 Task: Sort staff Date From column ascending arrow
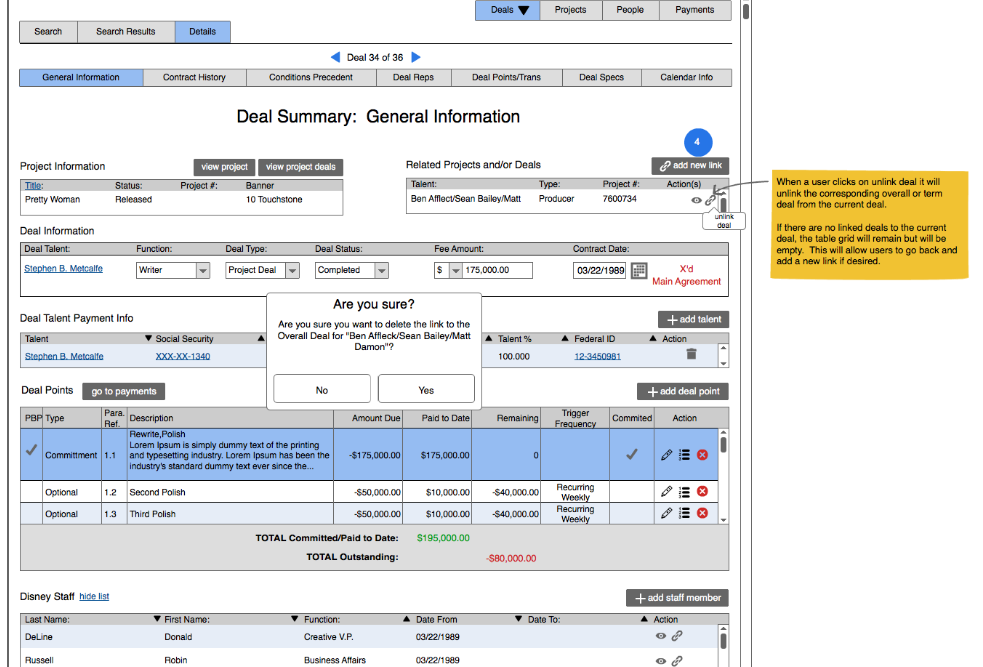(406, 619)
